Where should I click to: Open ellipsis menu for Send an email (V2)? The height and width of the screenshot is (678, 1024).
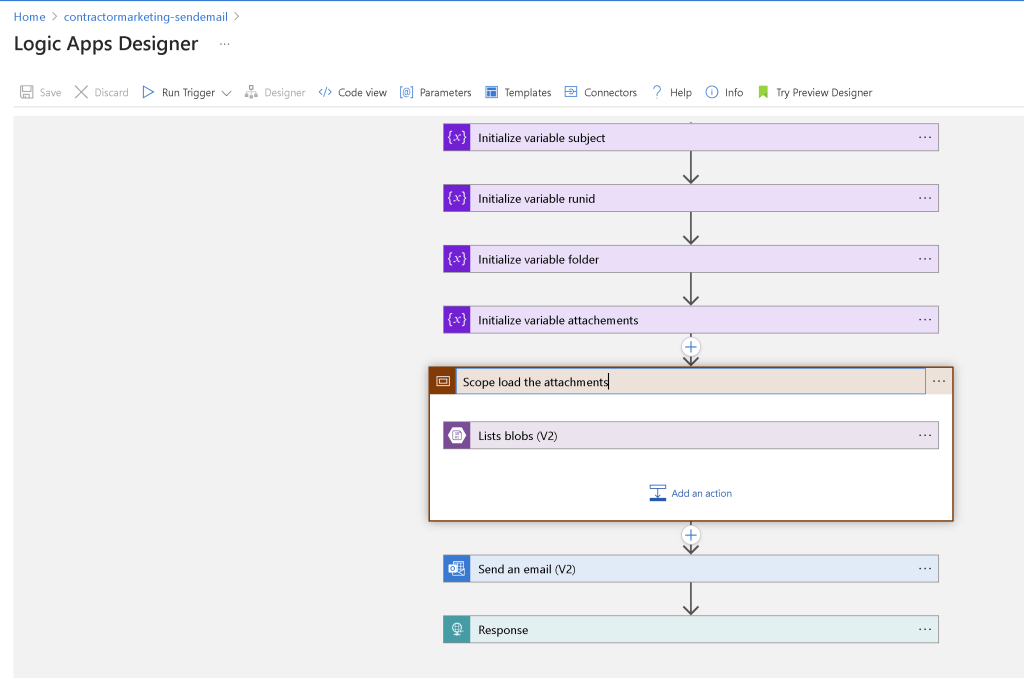pos(925,568)
